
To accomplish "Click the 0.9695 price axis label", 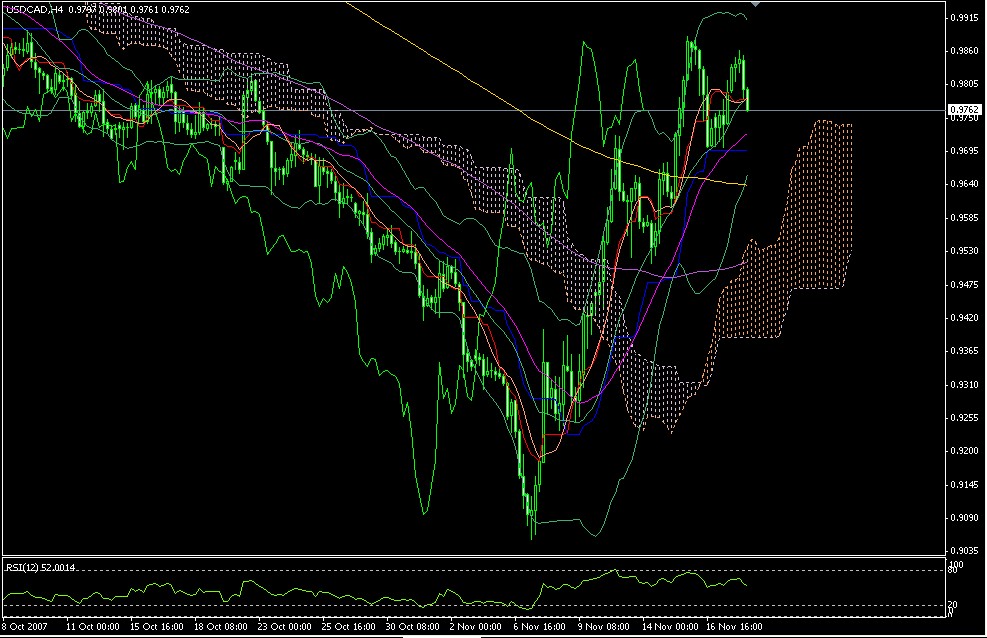I will pos(966,151).
